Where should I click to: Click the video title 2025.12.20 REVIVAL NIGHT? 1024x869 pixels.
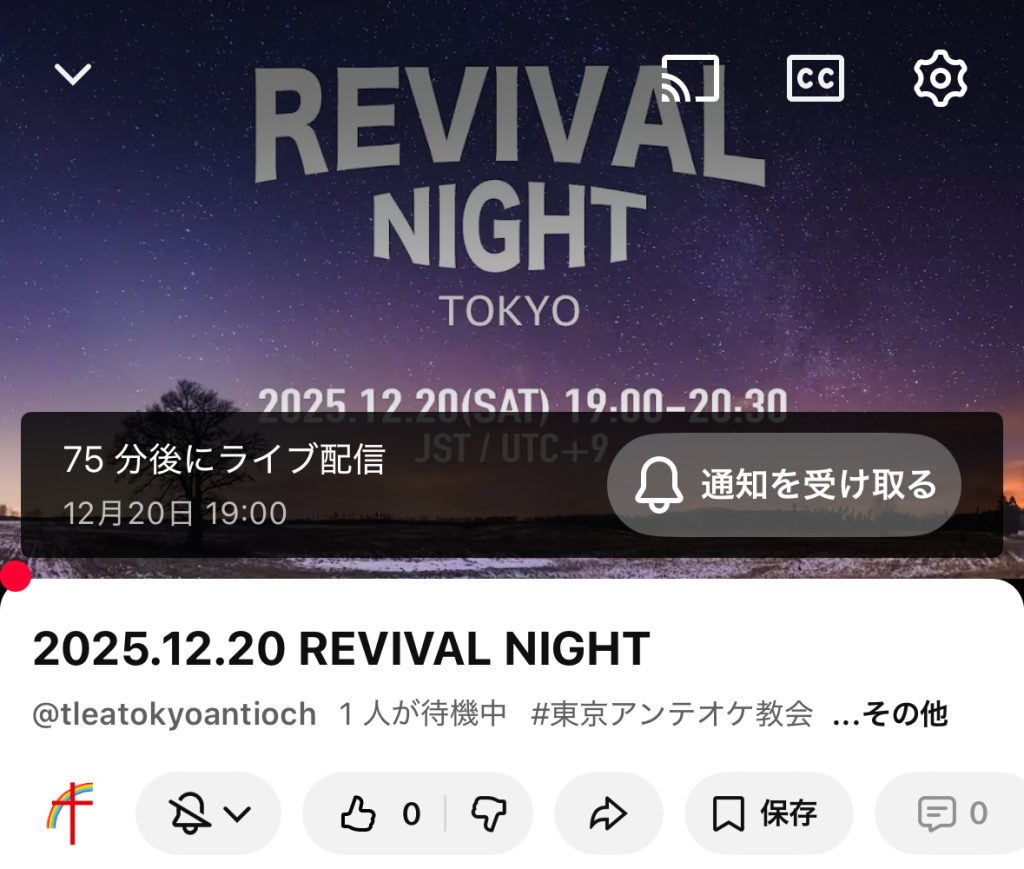pyautogui.click(x=341, y=649)
